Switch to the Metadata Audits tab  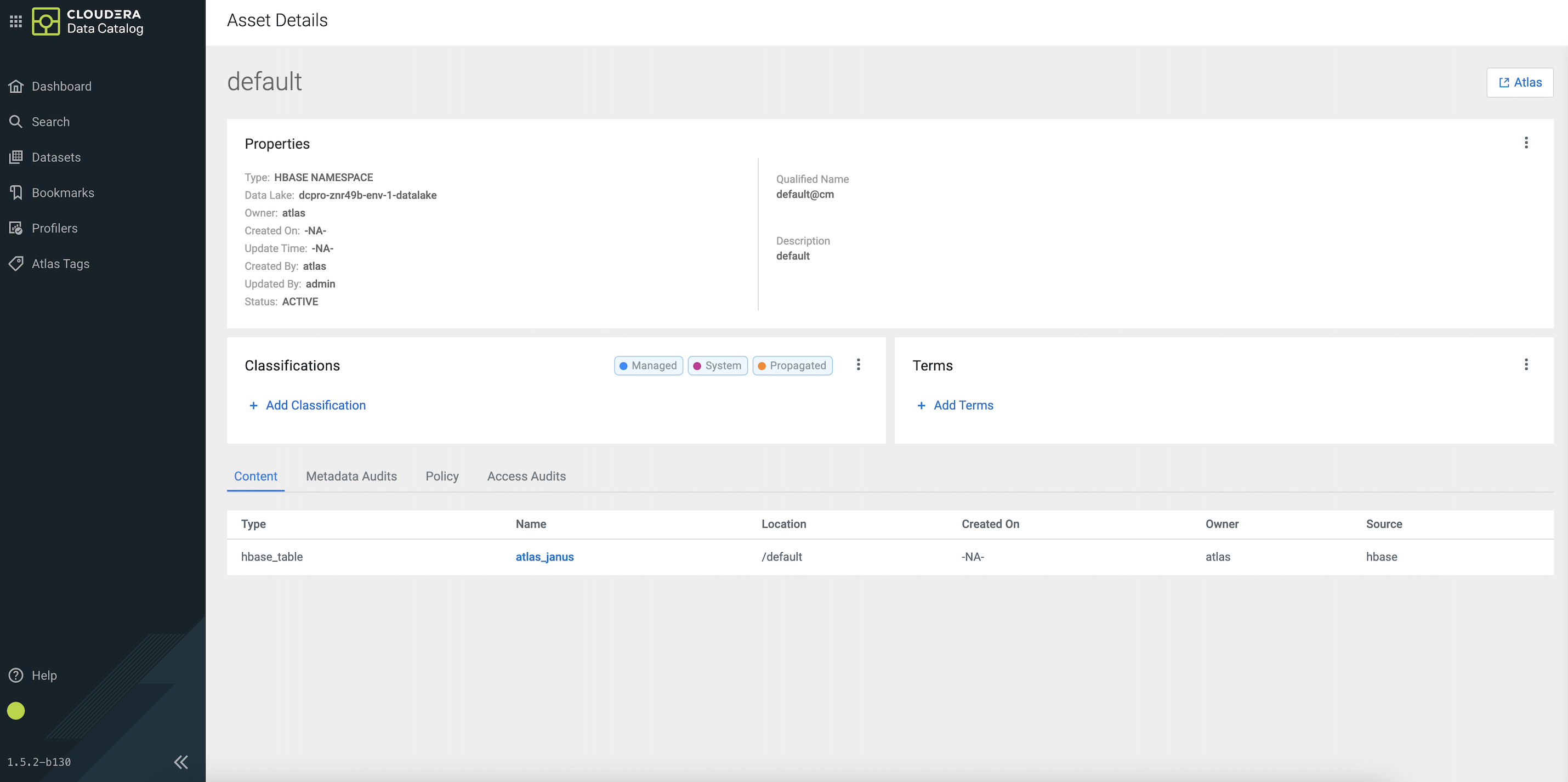pos(351,476)
